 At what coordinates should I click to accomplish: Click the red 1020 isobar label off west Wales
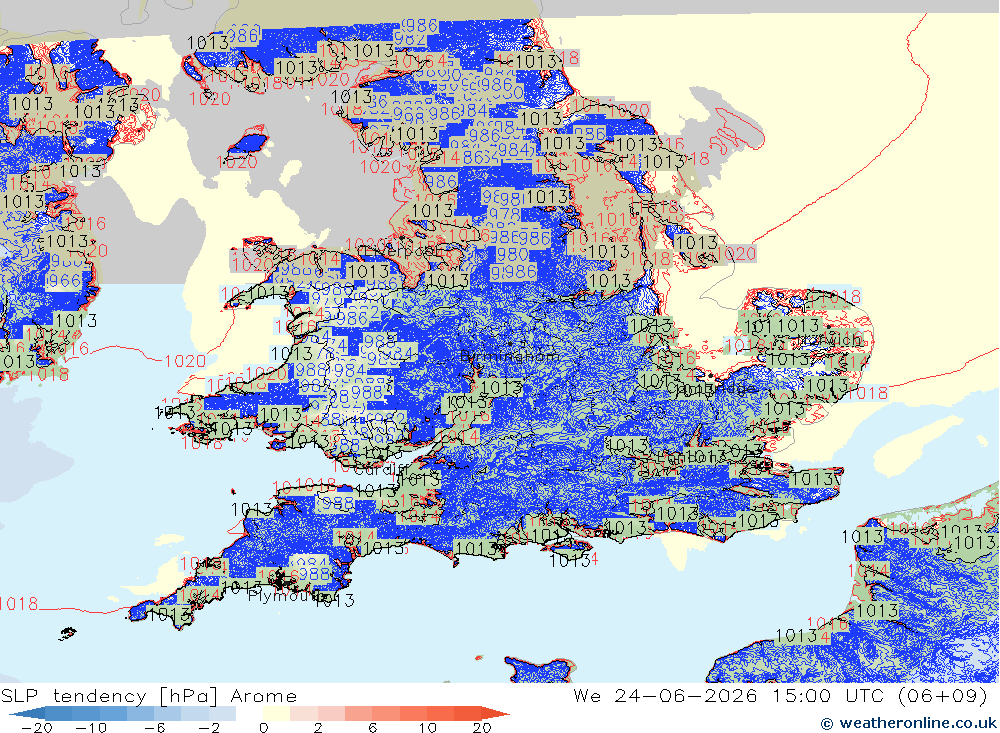coord(185,361)
